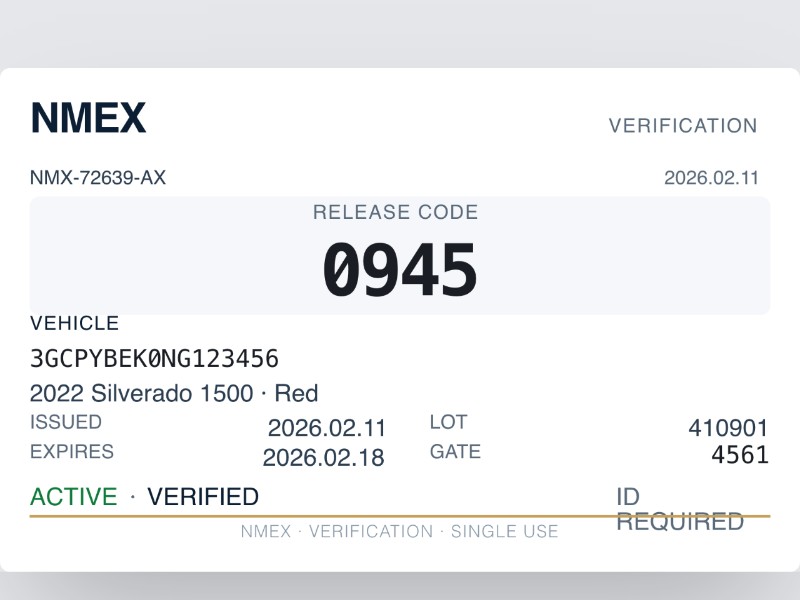Select the VIN 3GCPYBEK0NG123456
This screenshot has width=800, height=600.
[x=154, y=358]
